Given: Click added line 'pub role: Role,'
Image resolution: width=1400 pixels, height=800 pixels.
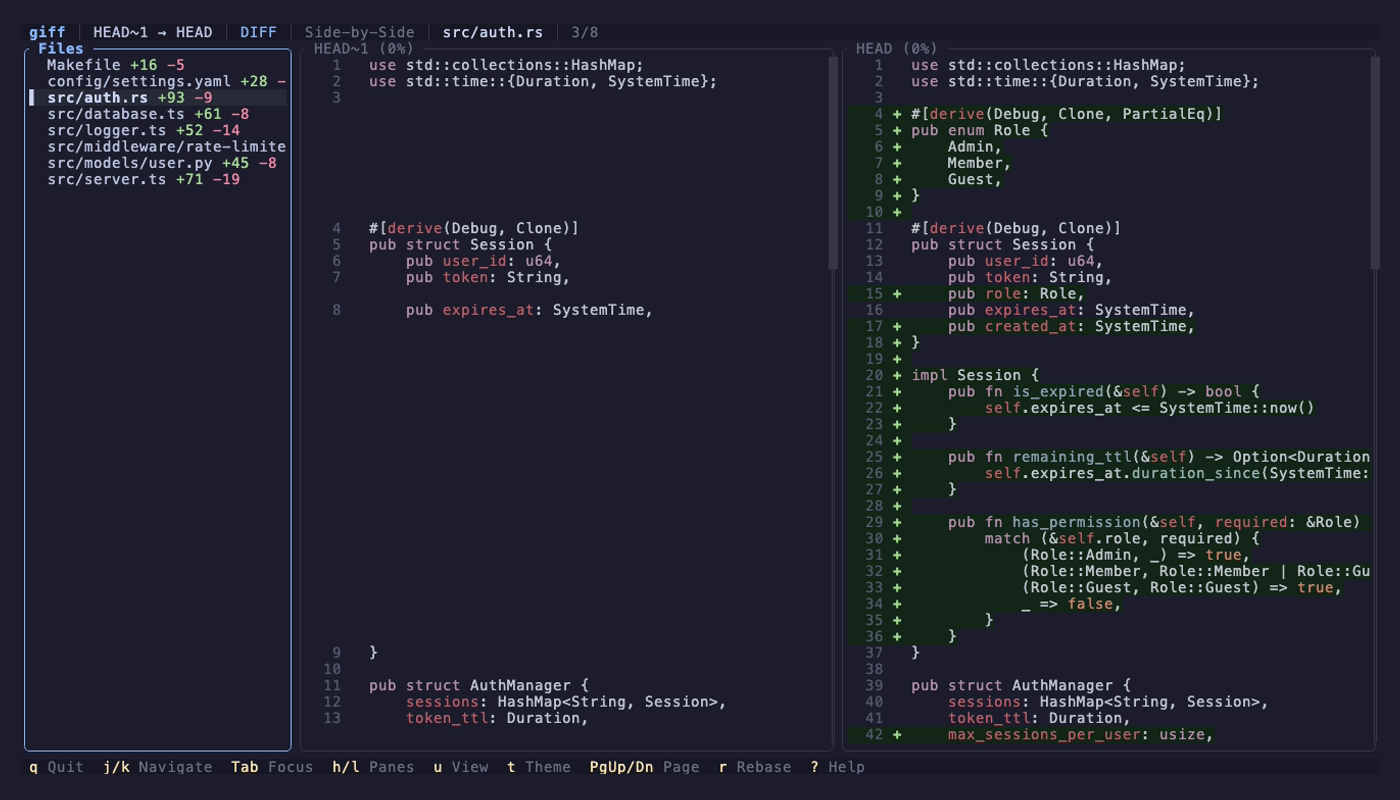Looking at the screenshot, I should tap(1016, 293).
